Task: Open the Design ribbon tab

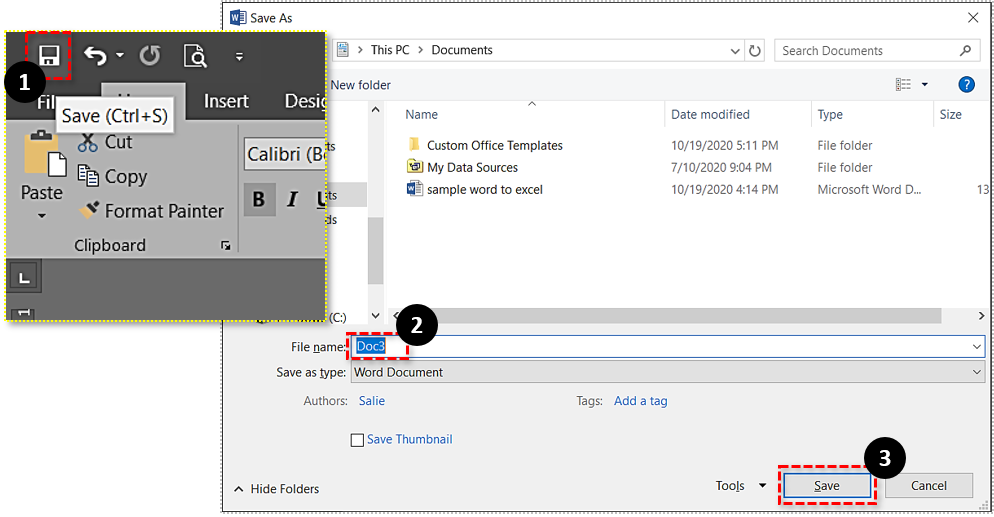Action: 306,101
